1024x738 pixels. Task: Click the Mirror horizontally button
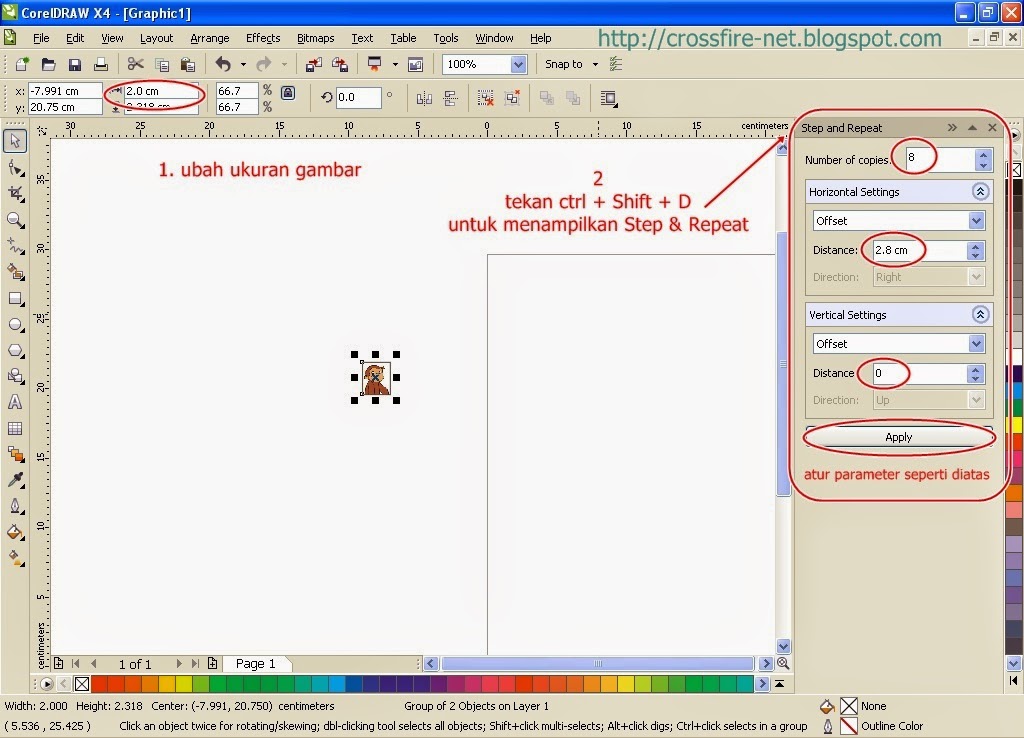pyautogui.click(x=424, y=99)
